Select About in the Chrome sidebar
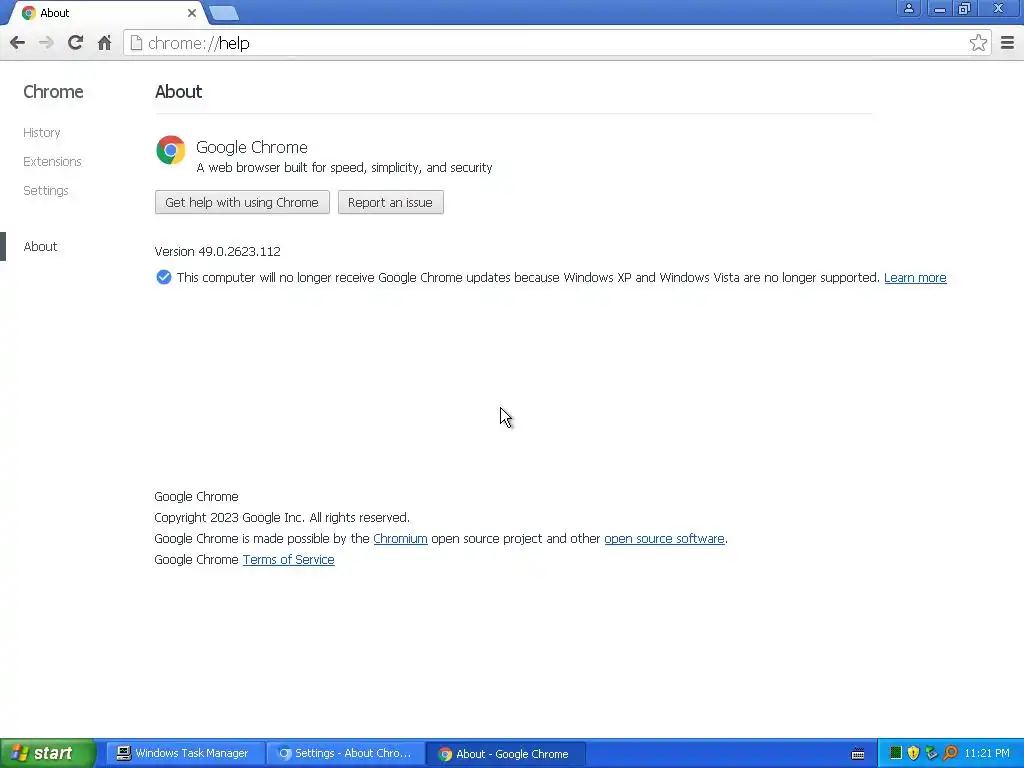The image size is (1024, 768). click(x=40, y=246)
